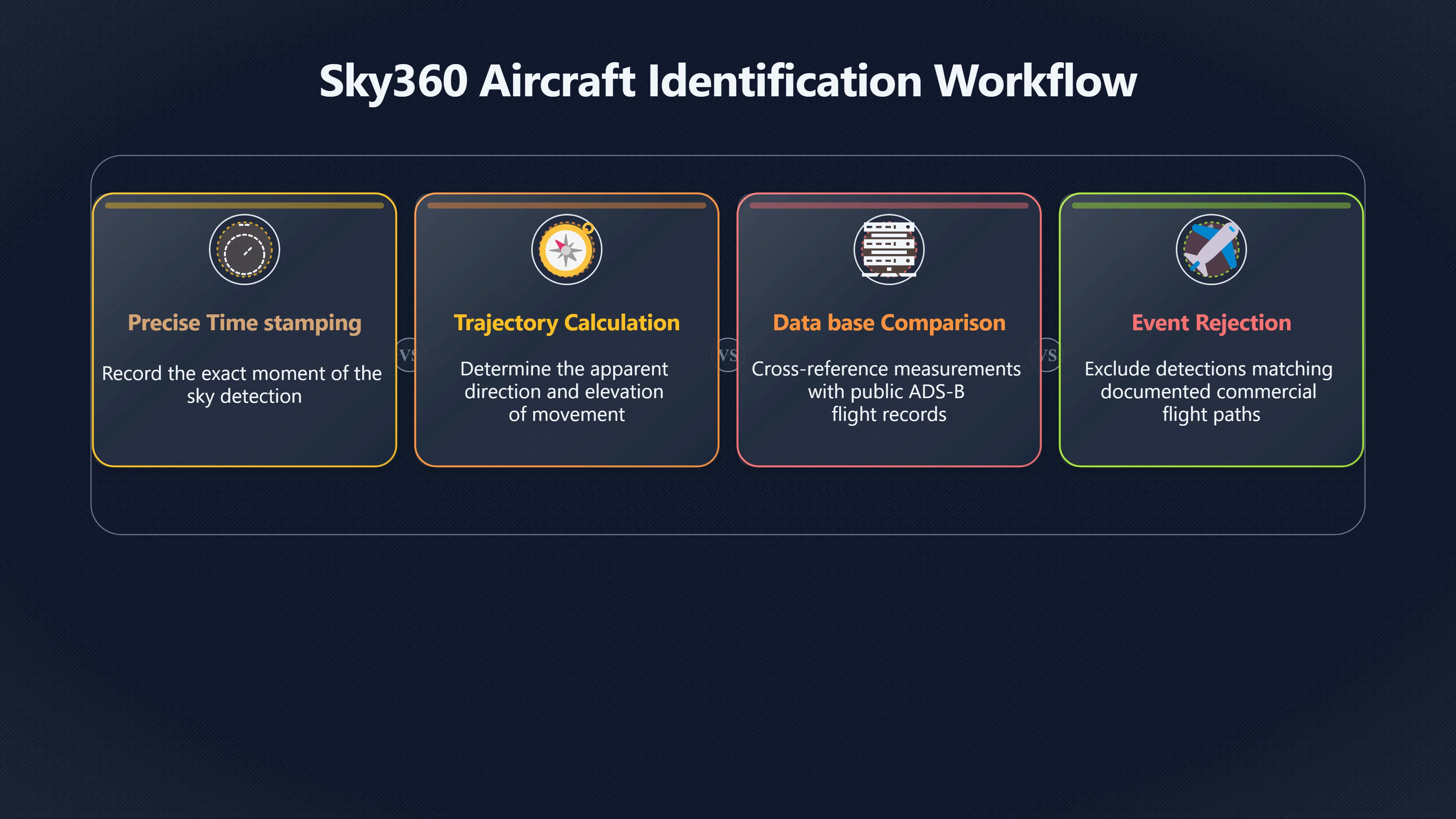Select the Event Rejection heading
Screen dimensions: 1456x819
(x=1211, y=323)
